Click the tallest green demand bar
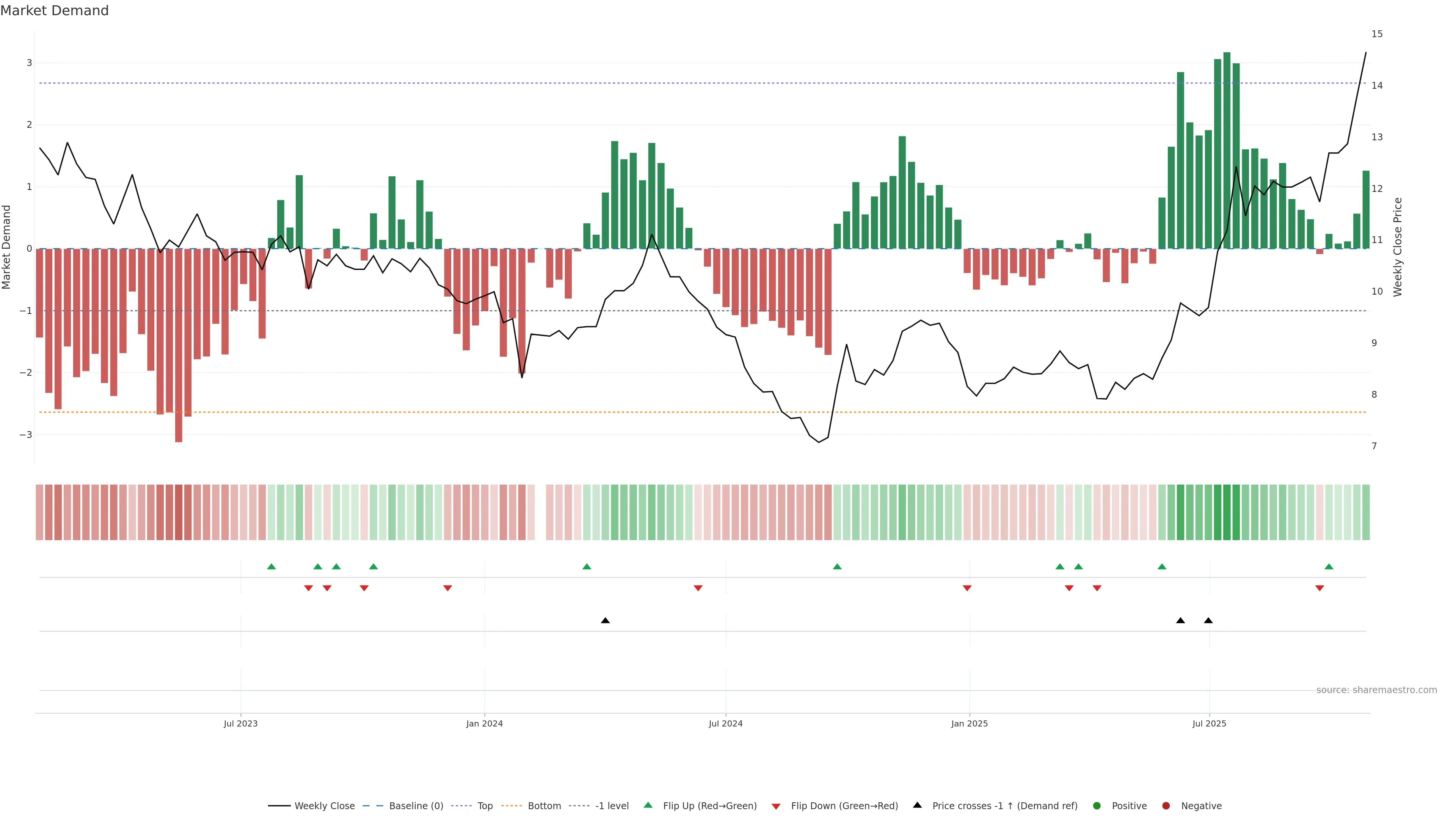The height and width of the screenshot is (819, 1456). [1227, 150]
